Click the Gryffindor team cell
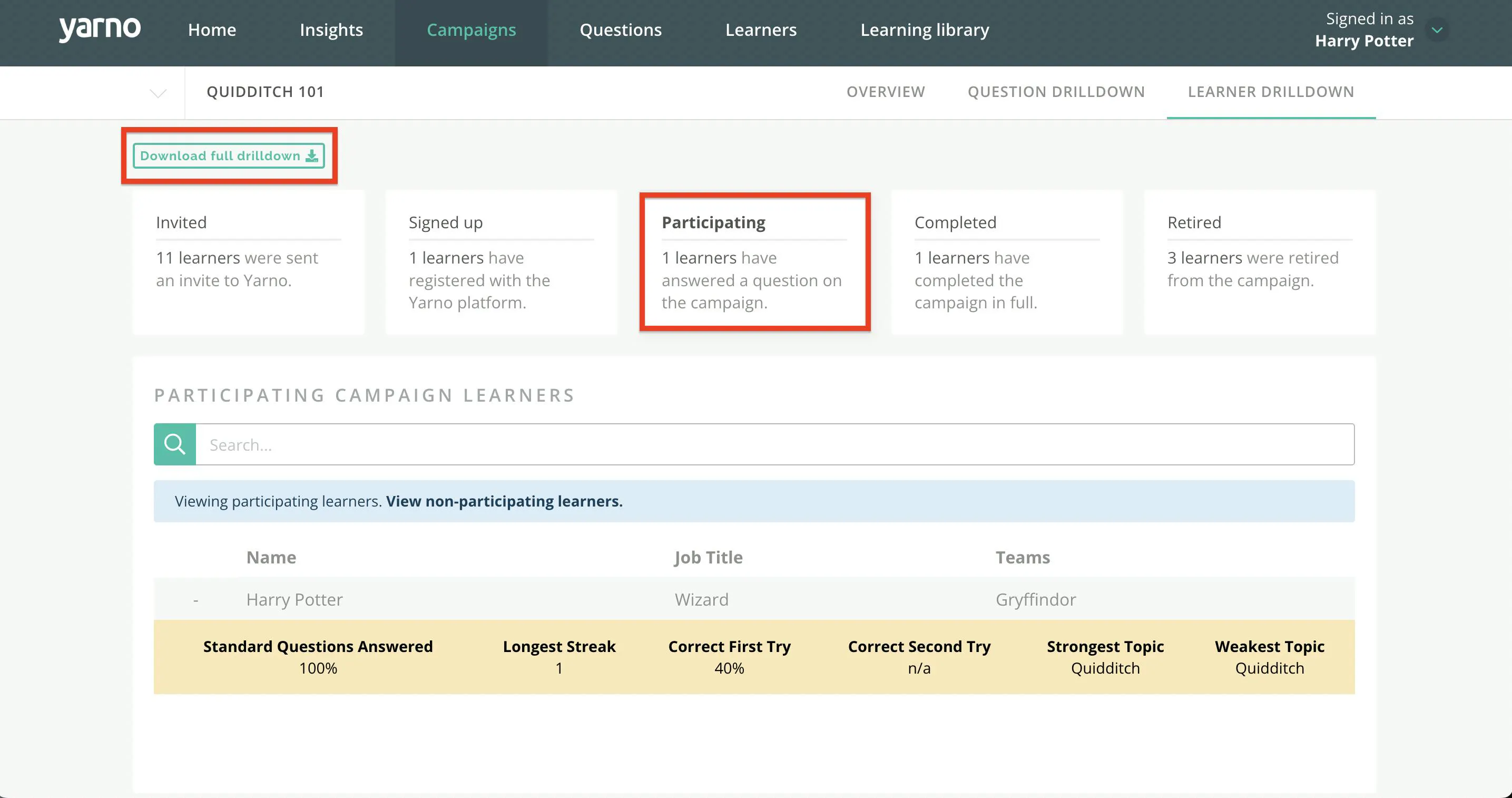Screen dimensions: 1512x798 (1036, 599)
